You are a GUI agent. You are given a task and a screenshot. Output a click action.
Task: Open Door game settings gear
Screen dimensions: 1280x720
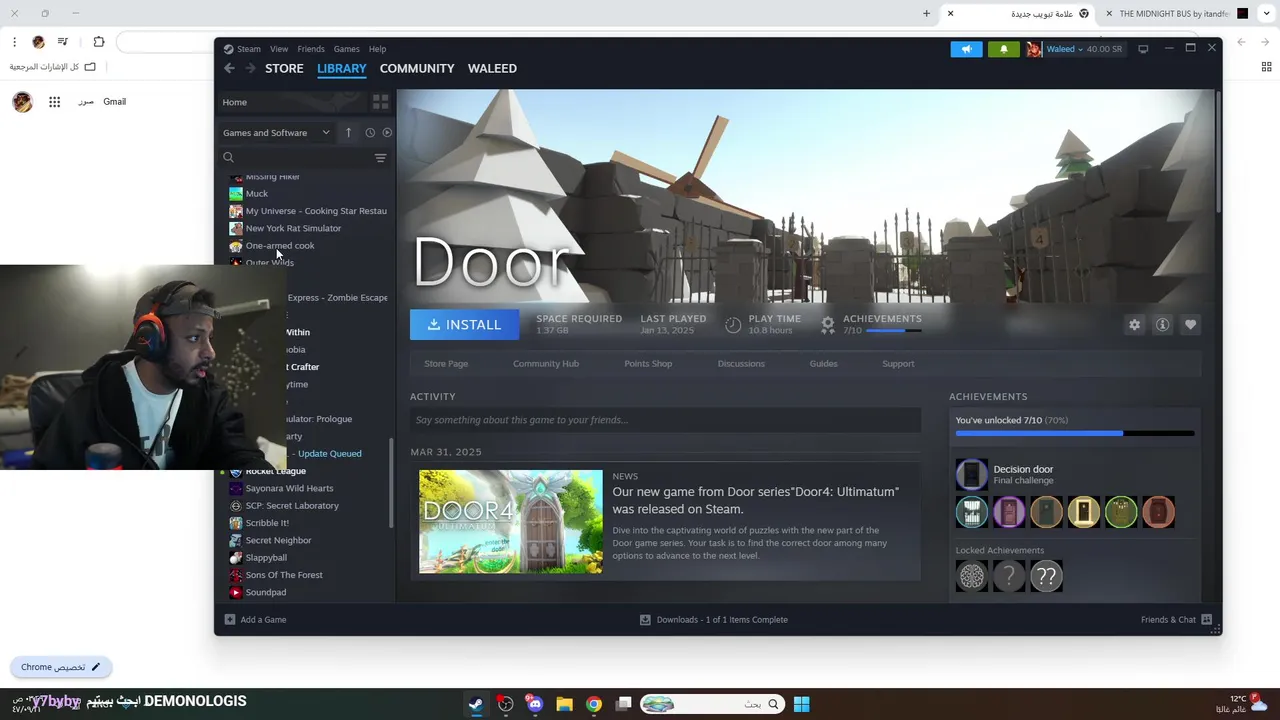point(1134,325)
